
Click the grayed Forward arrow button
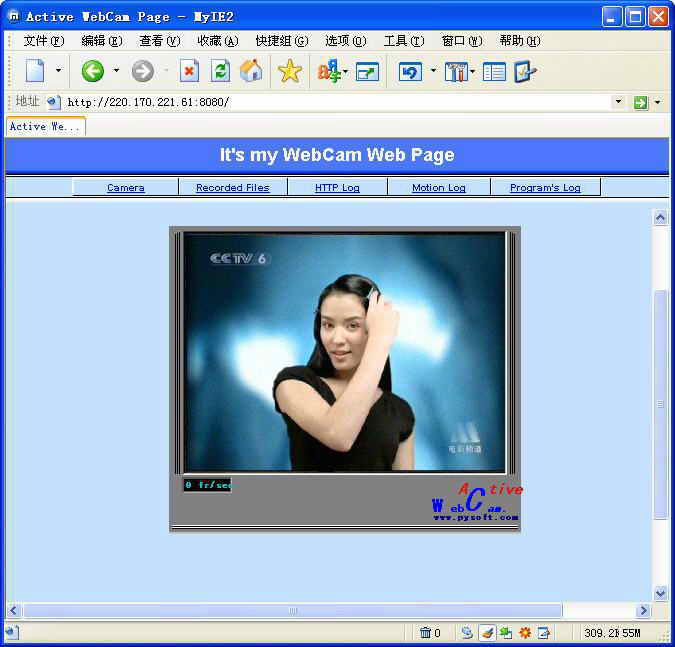(x=143, y=71)
